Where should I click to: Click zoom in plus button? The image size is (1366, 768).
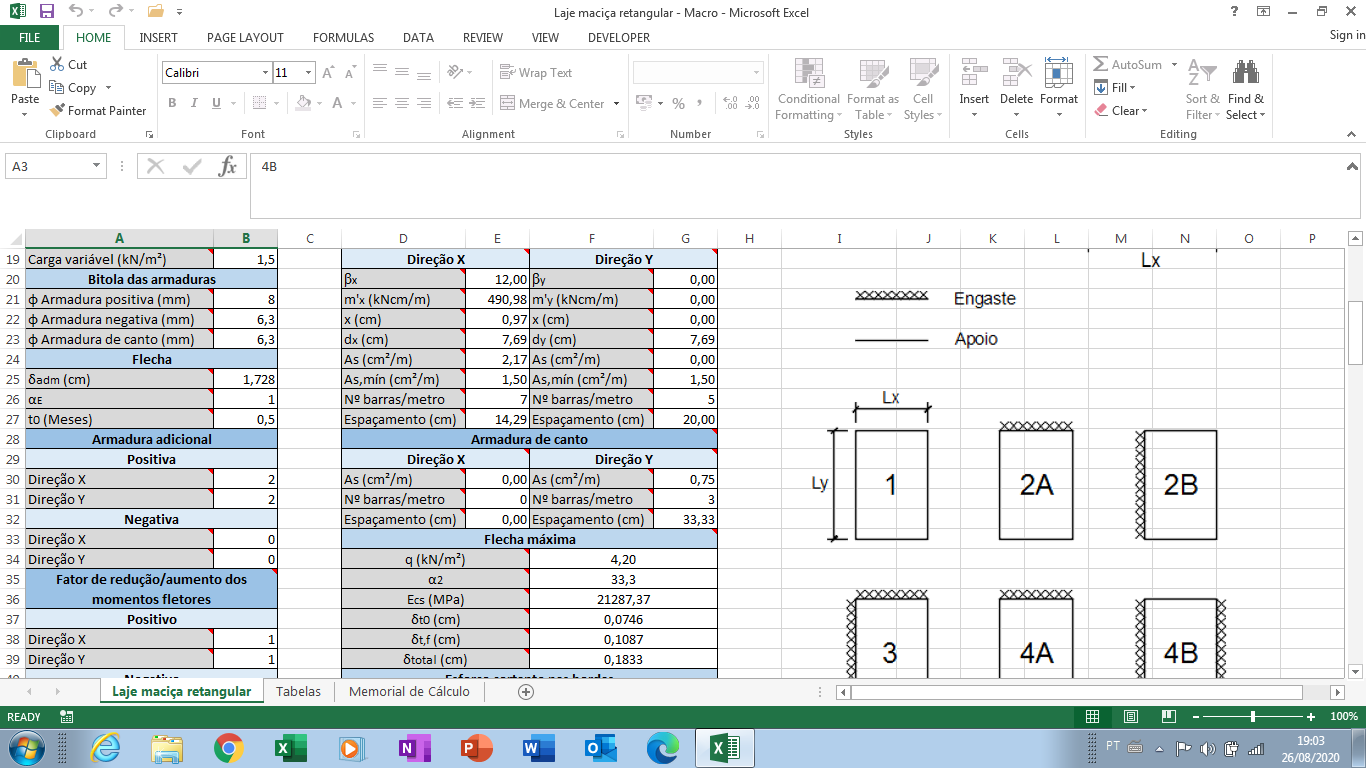1311,717
